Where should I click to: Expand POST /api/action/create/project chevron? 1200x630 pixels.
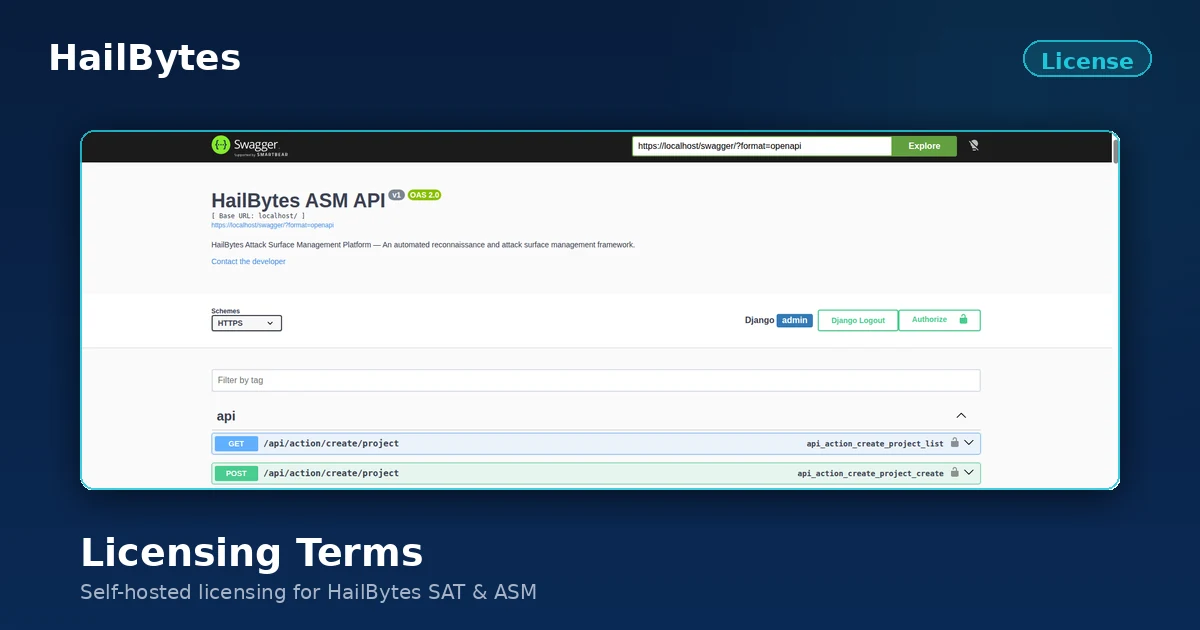[x=969, y=473]
